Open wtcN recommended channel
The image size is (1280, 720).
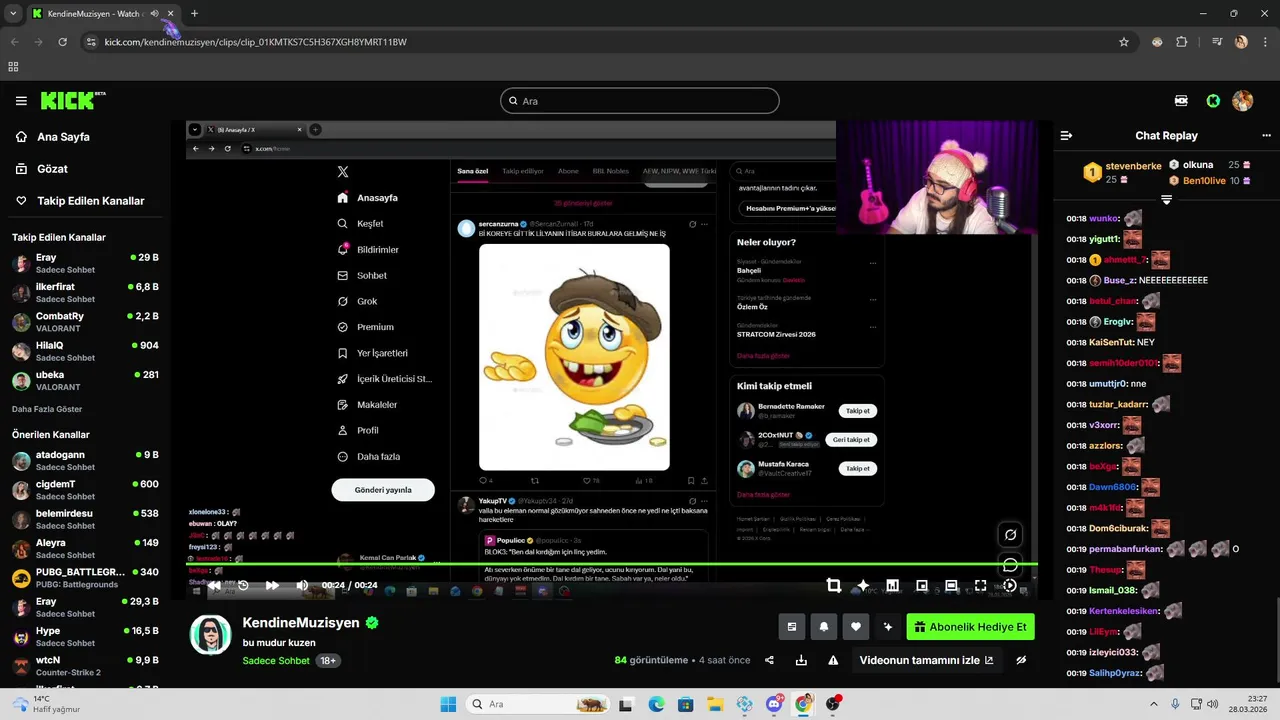(85, 665)
